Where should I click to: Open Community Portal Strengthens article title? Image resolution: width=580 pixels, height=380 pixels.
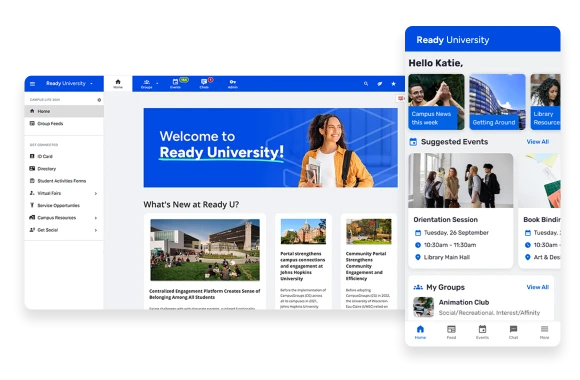[366, 266]
